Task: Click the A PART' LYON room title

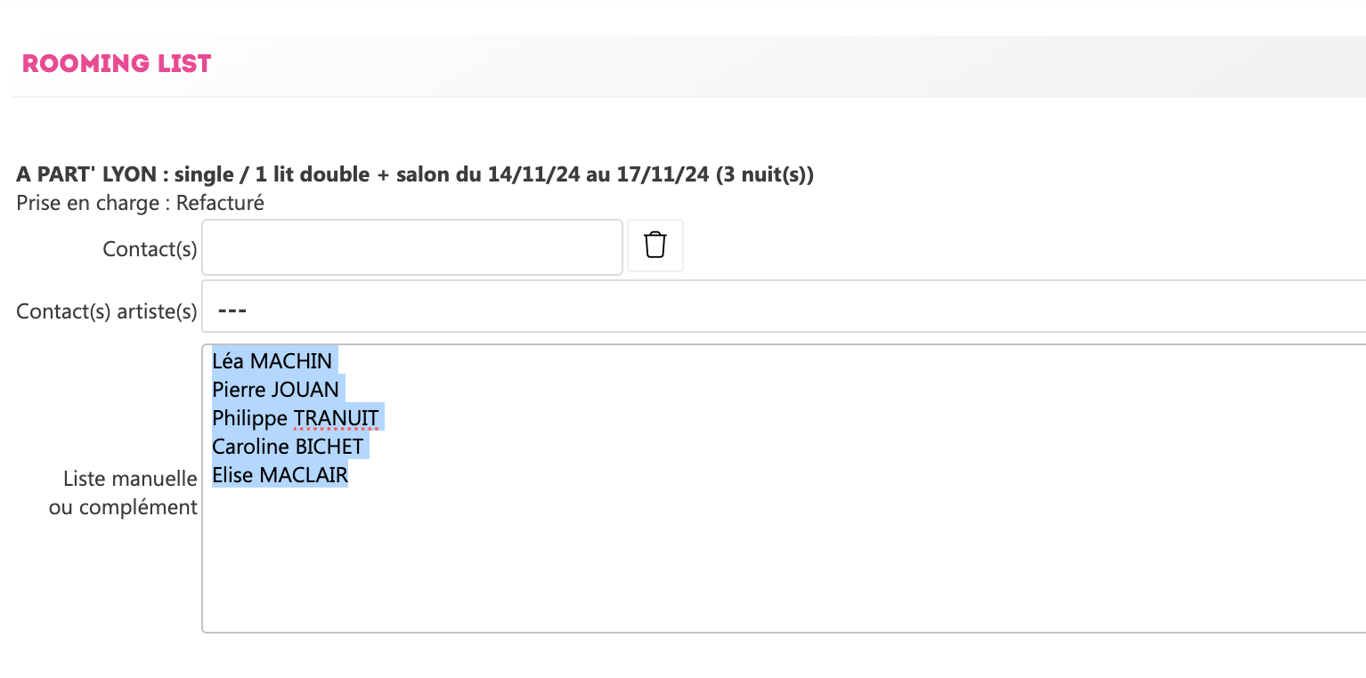Action: click(86, 175)
